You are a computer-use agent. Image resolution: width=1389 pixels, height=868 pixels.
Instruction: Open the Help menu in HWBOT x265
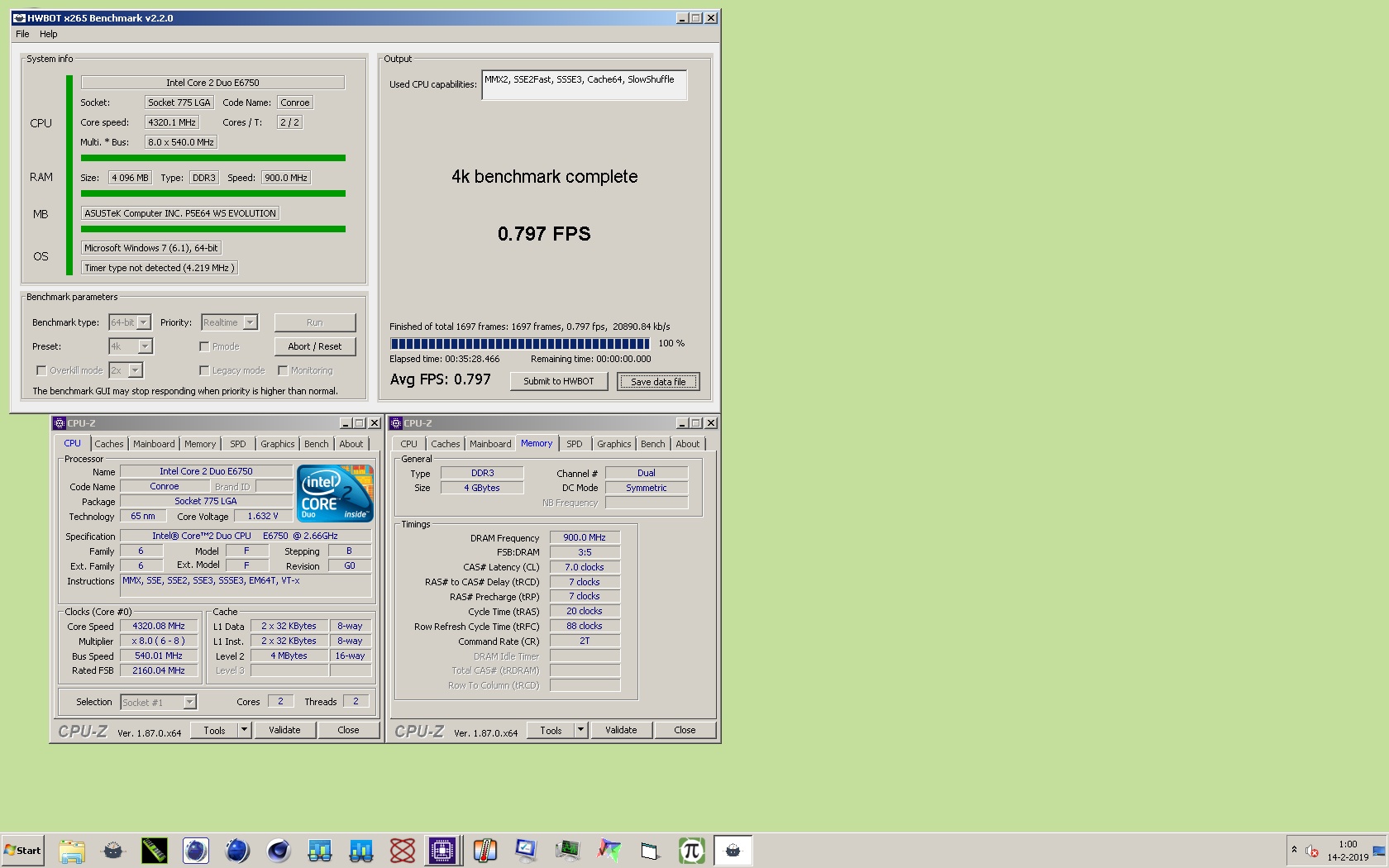(x=49, y=34)
